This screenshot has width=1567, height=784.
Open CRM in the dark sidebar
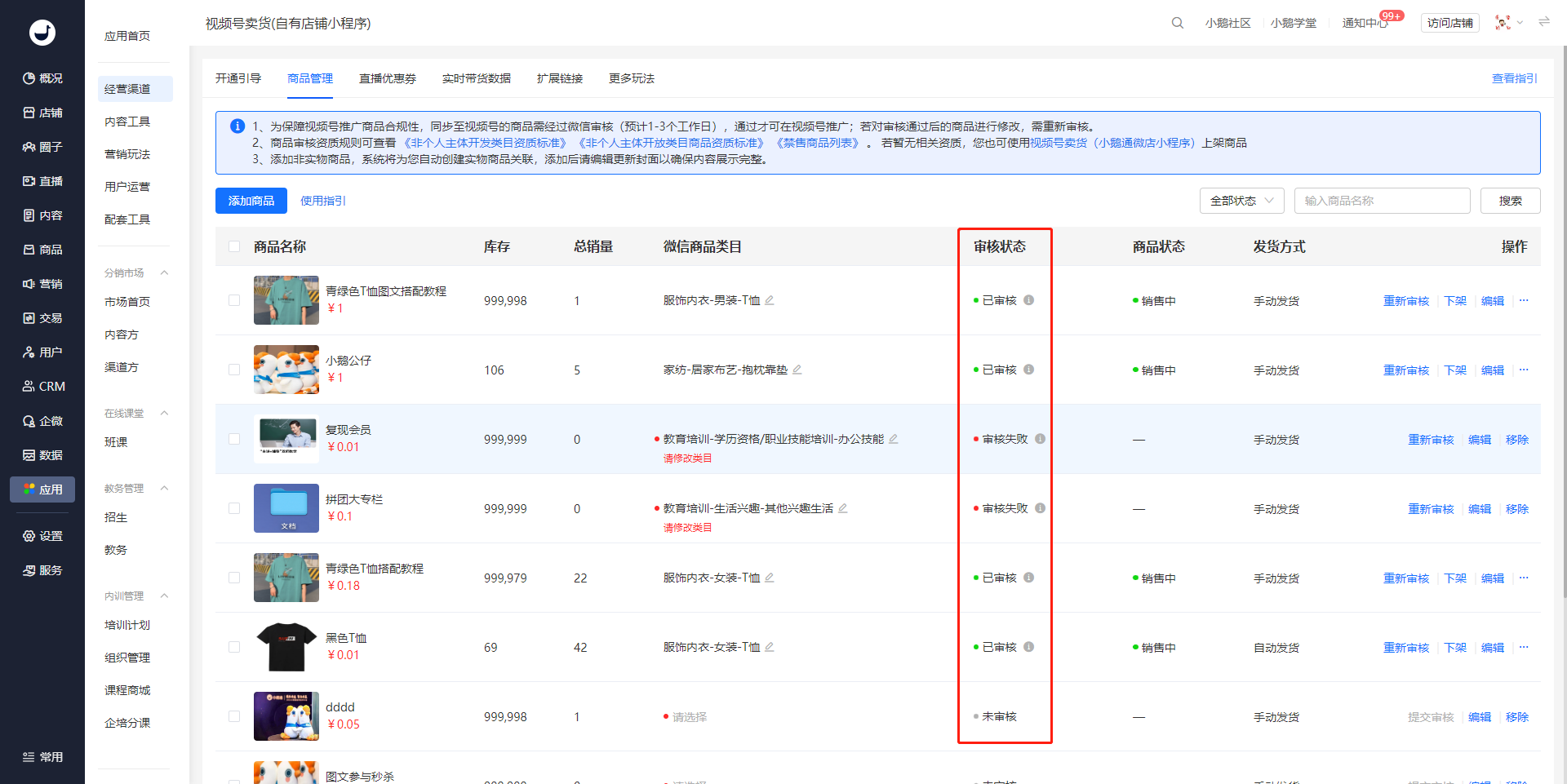coord(42,387)
